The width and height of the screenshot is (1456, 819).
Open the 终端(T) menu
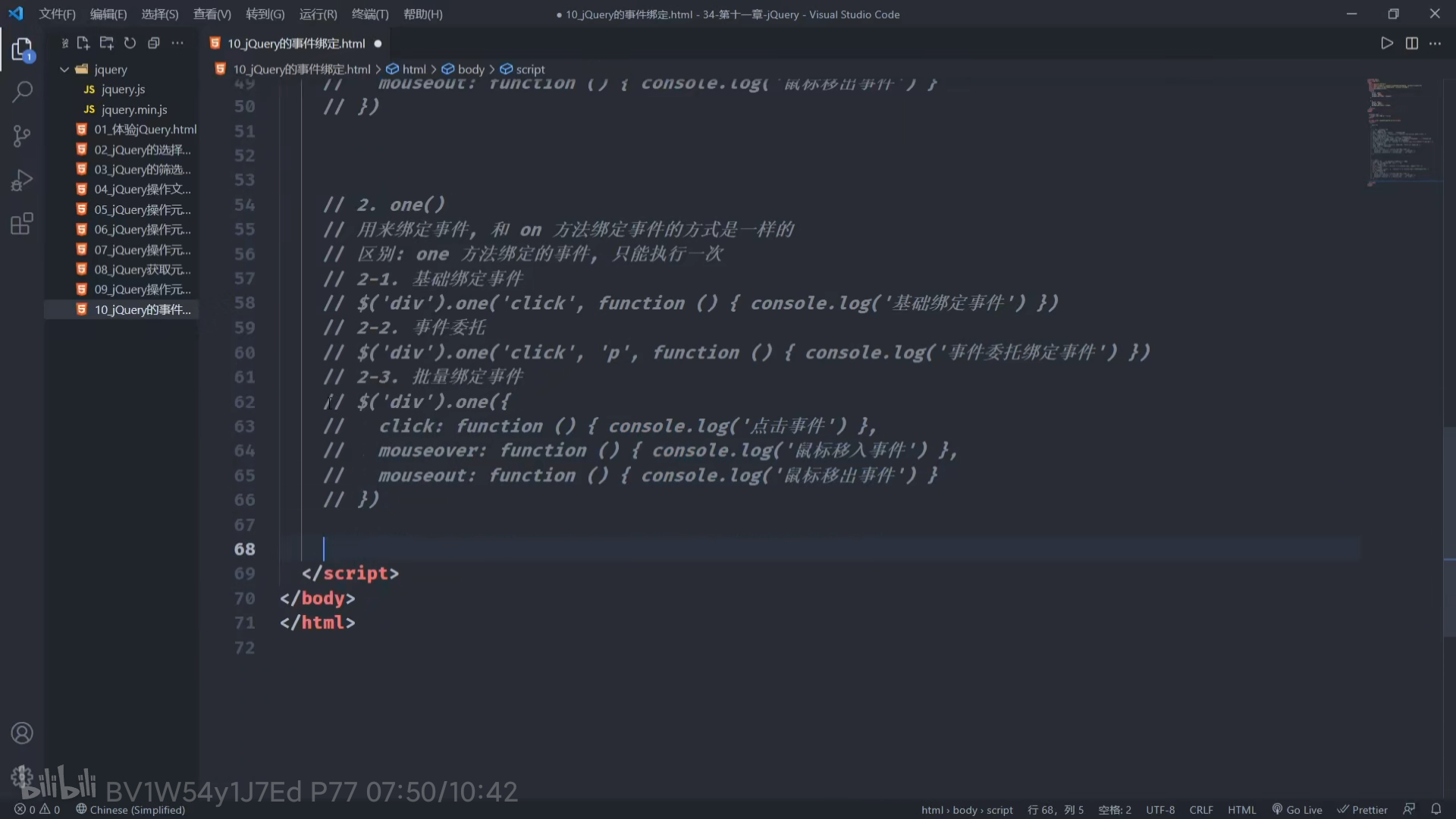point(369,14)
